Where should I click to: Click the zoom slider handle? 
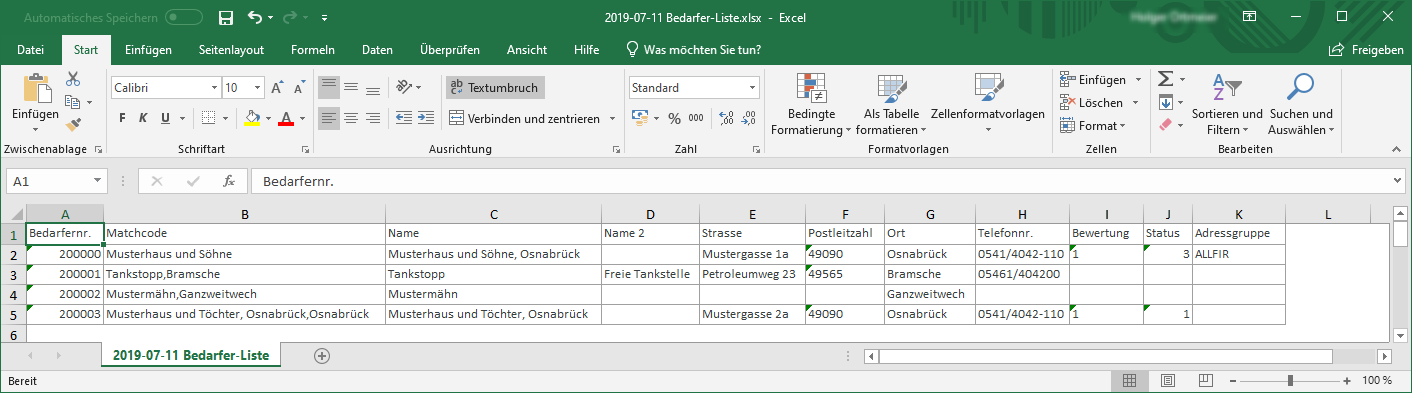pos(1291,381)
